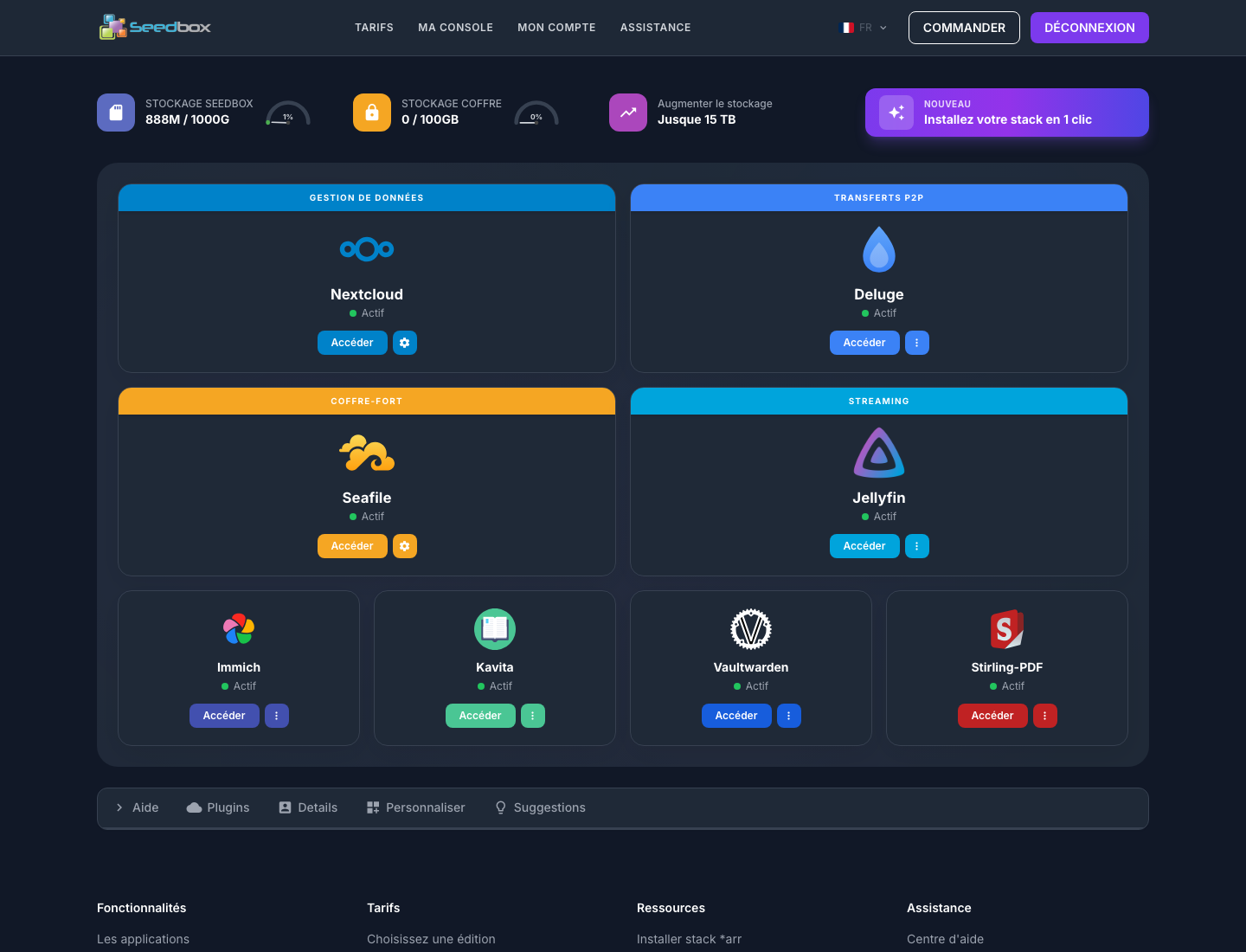Click Accéder for Vaultwarden
This screenshot has height=952, width=1246.
(x=736, y=716)
